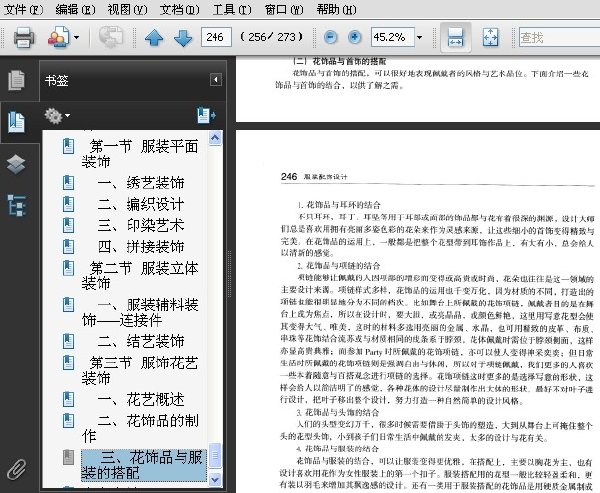
Task: Open the model tree panel icon
Action: click(16, 205)
